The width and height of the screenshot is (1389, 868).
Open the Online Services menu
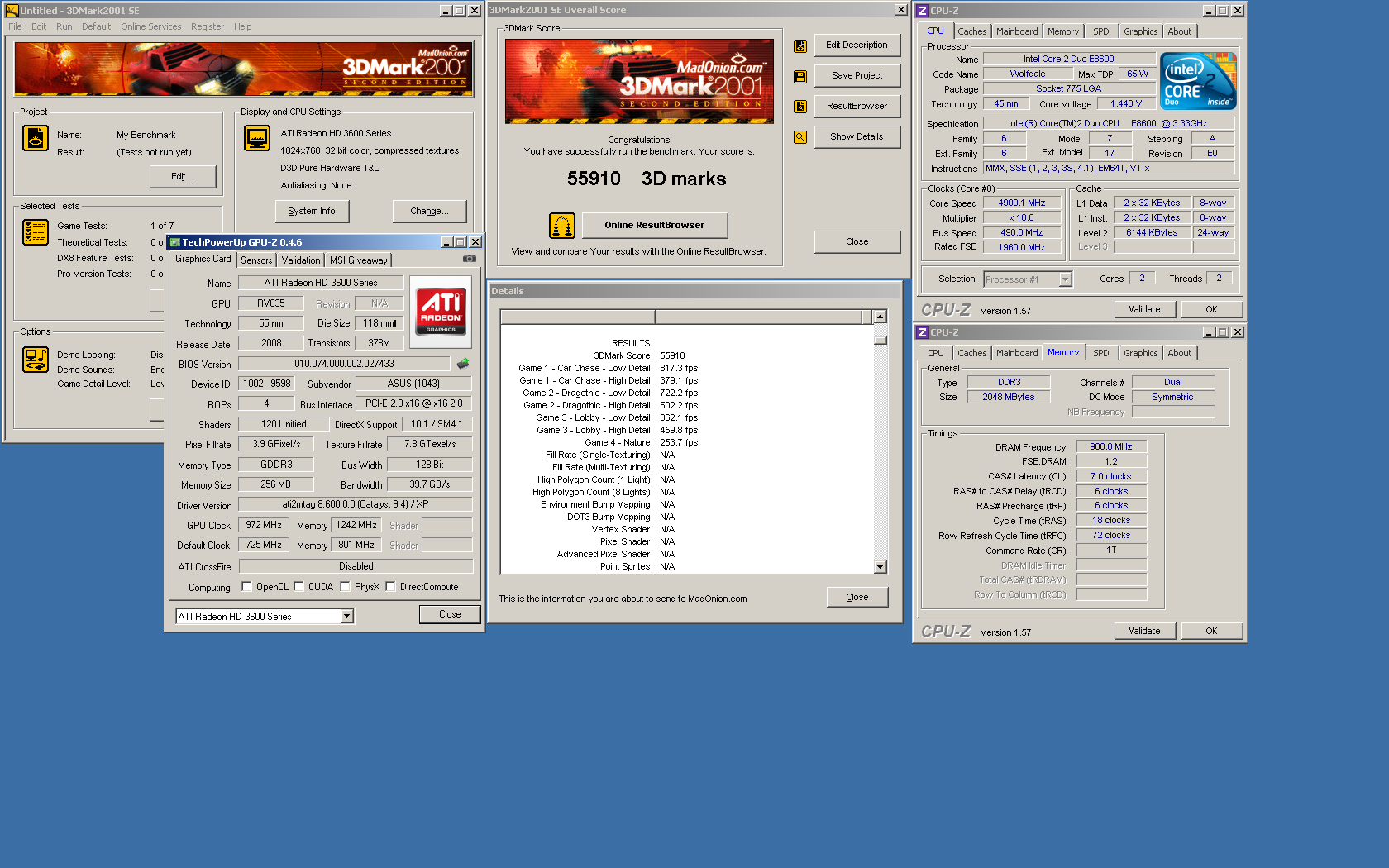pyautogui.click(x=150, y=26)
